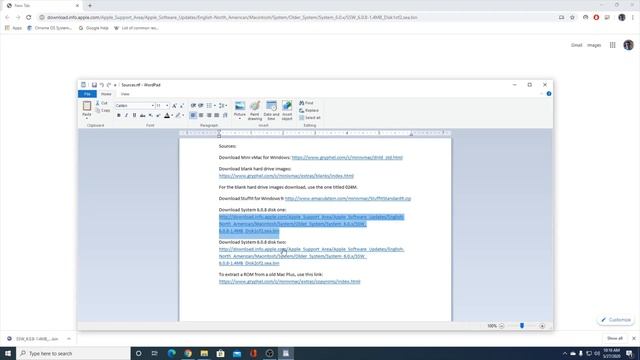Increase paragraph indent

tap(201, 106)
